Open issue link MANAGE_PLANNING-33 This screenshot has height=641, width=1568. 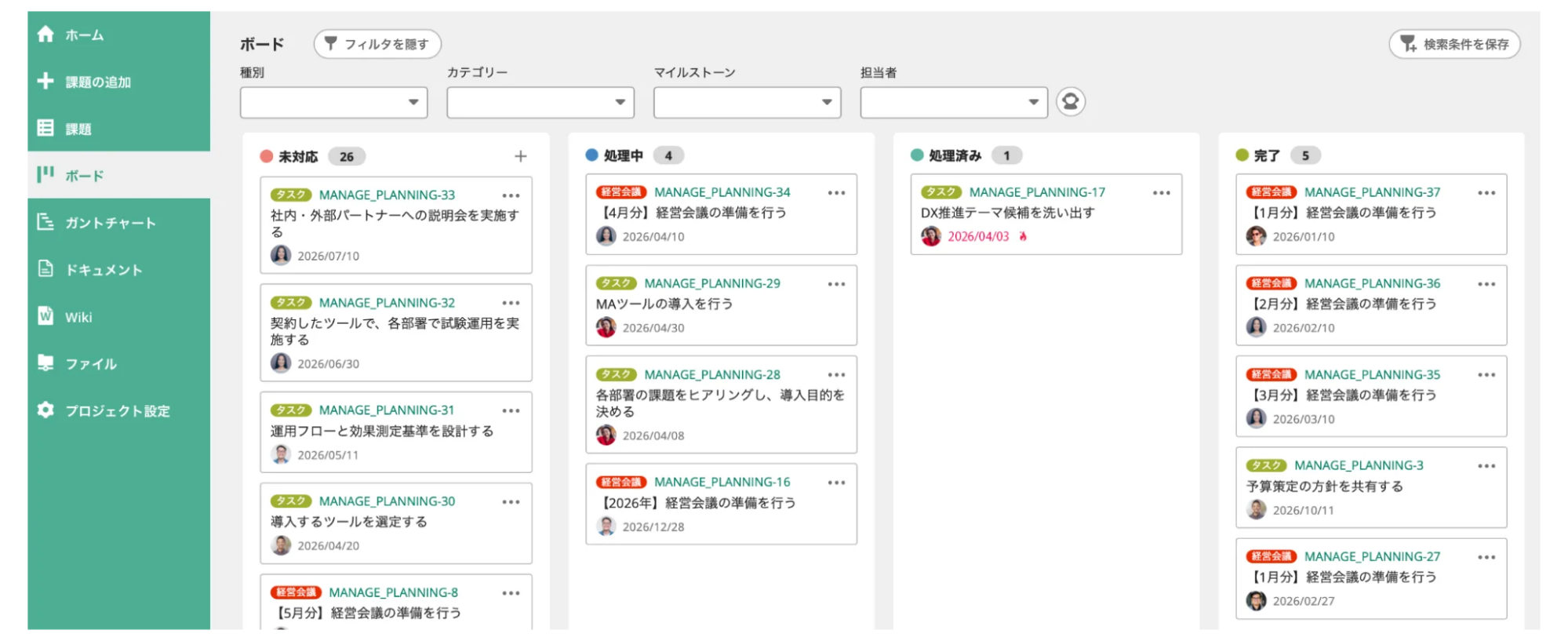tap(387, 195)
